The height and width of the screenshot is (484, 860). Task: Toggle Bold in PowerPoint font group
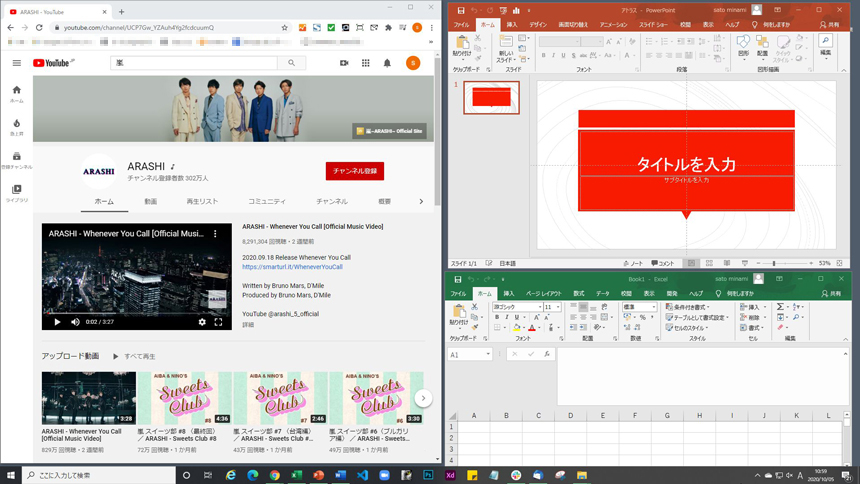(x=544, y=55)
